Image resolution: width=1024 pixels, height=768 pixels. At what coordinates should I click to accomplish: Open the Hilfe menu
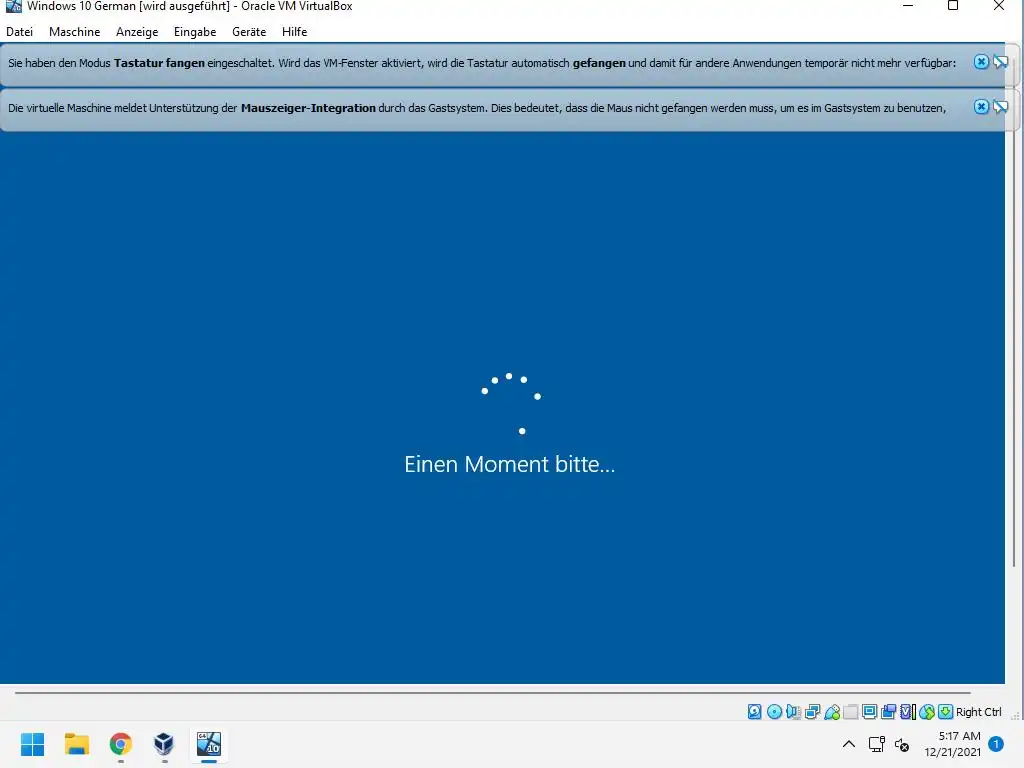pos(295,31)
